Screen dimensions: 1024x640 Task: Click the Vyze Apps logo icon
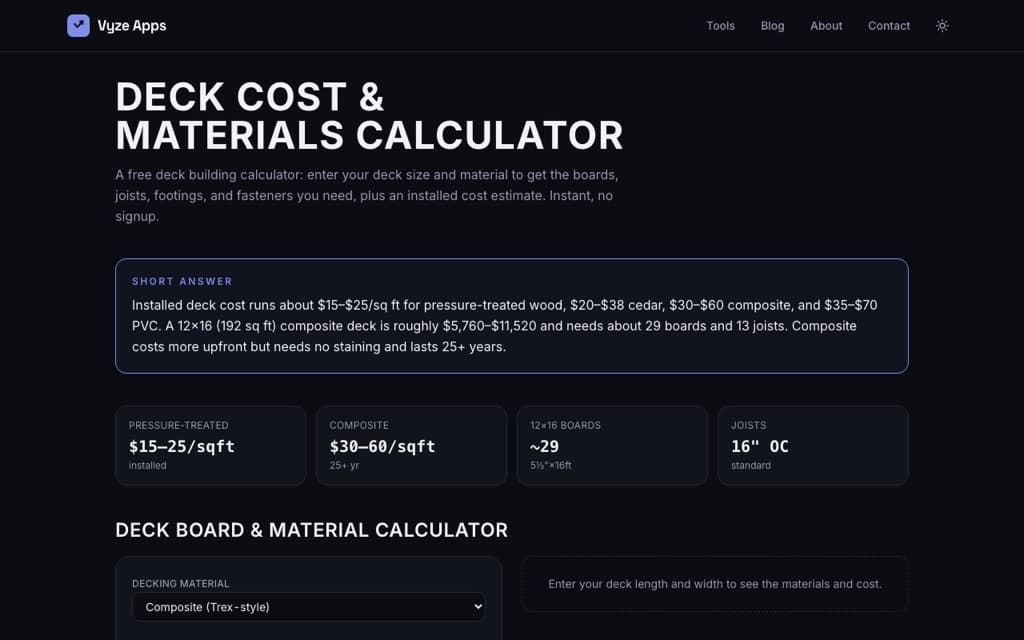click(78, 25)
